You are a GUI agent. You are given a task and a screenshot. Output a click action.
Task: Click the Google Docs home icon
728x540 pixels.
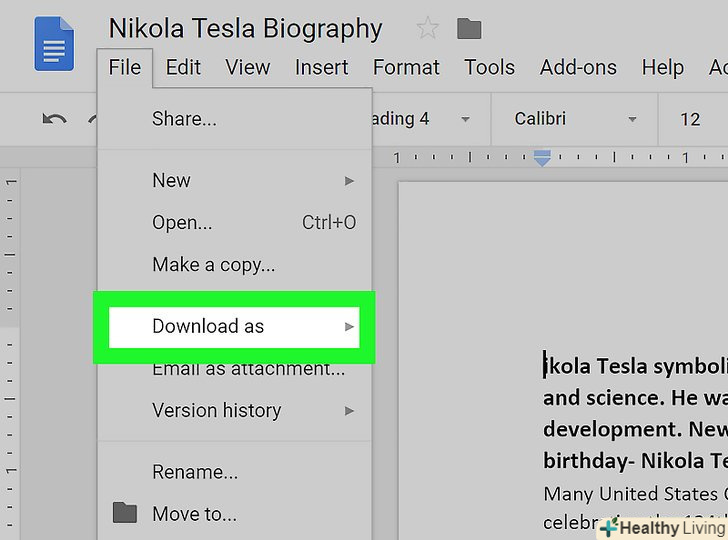coord(54,45)
